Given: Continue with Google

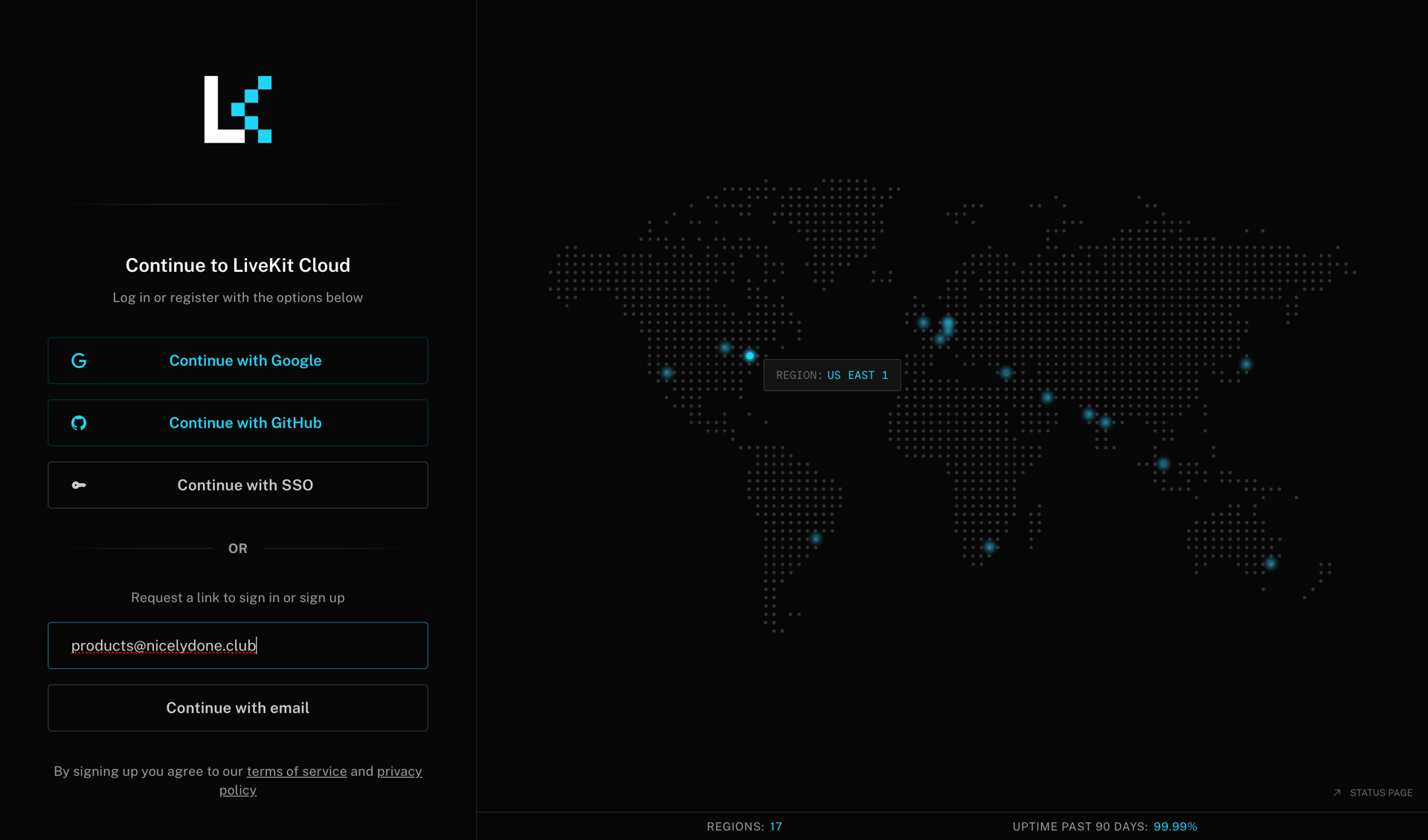Looking at the screenshot, I should (x=237, y=361).
